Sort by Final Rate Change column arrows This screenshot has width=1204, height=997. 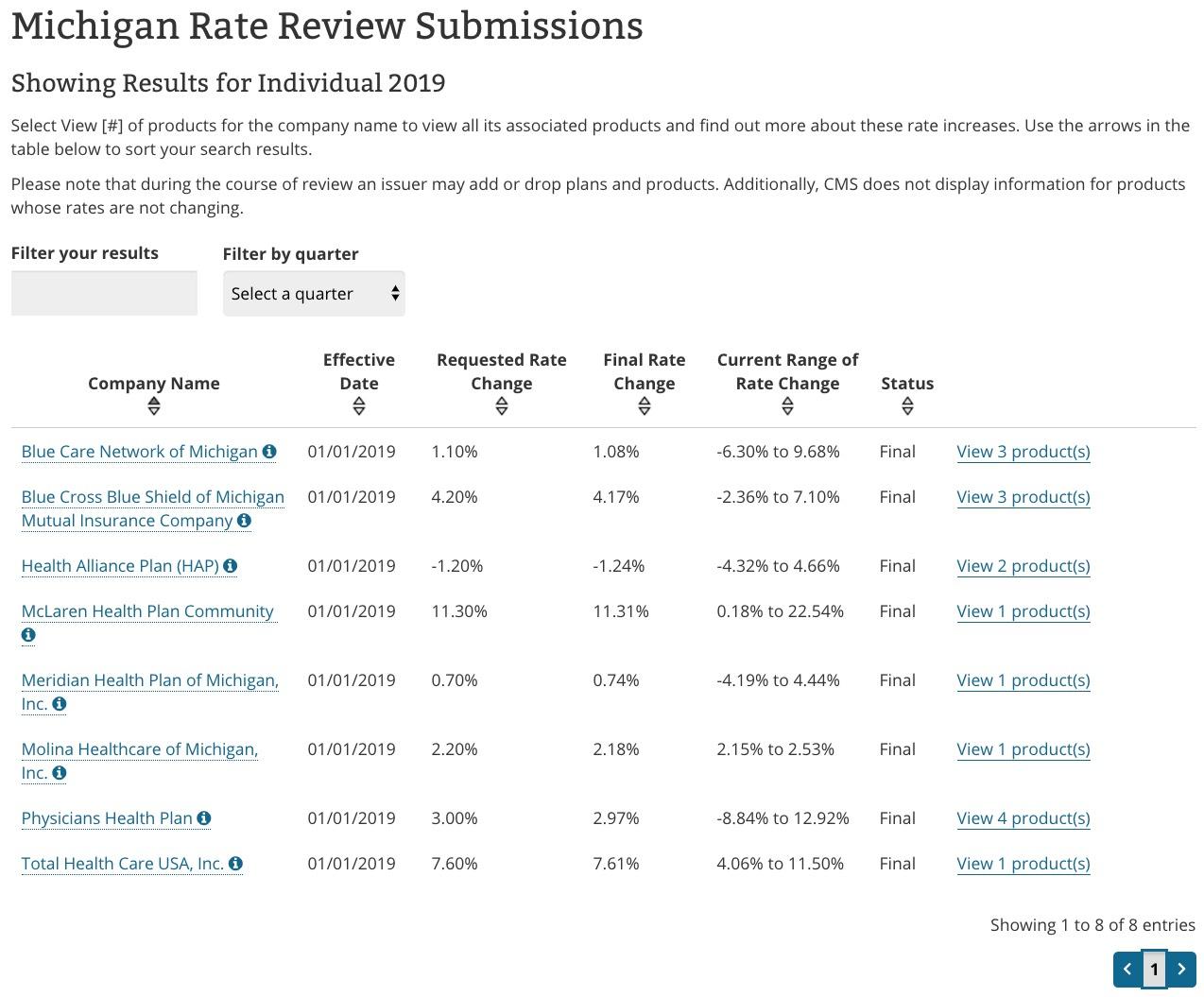[644, 406]
